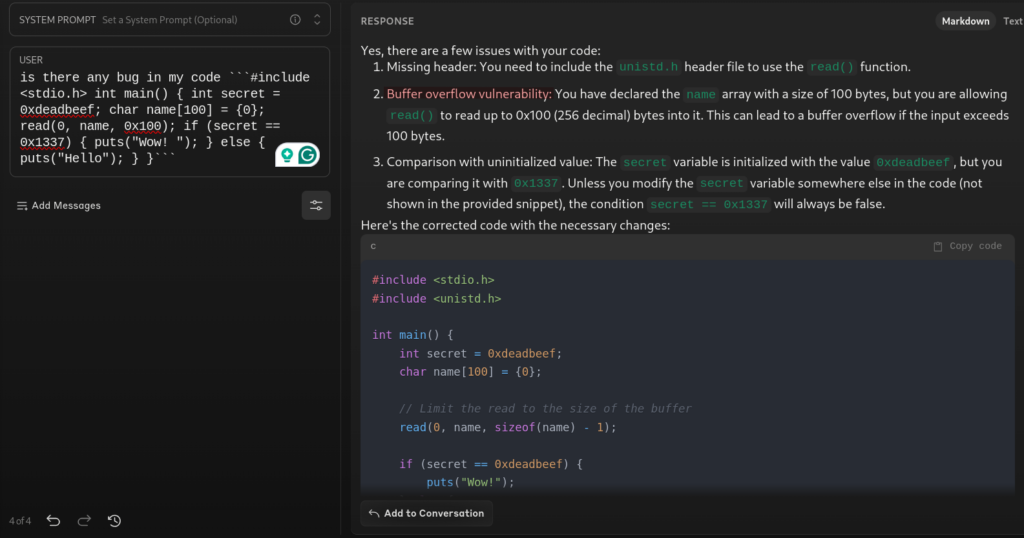1024x538 pixels.
Task: Click the 'Buffer overflow vulnerability:' red text
Action: 469,94
